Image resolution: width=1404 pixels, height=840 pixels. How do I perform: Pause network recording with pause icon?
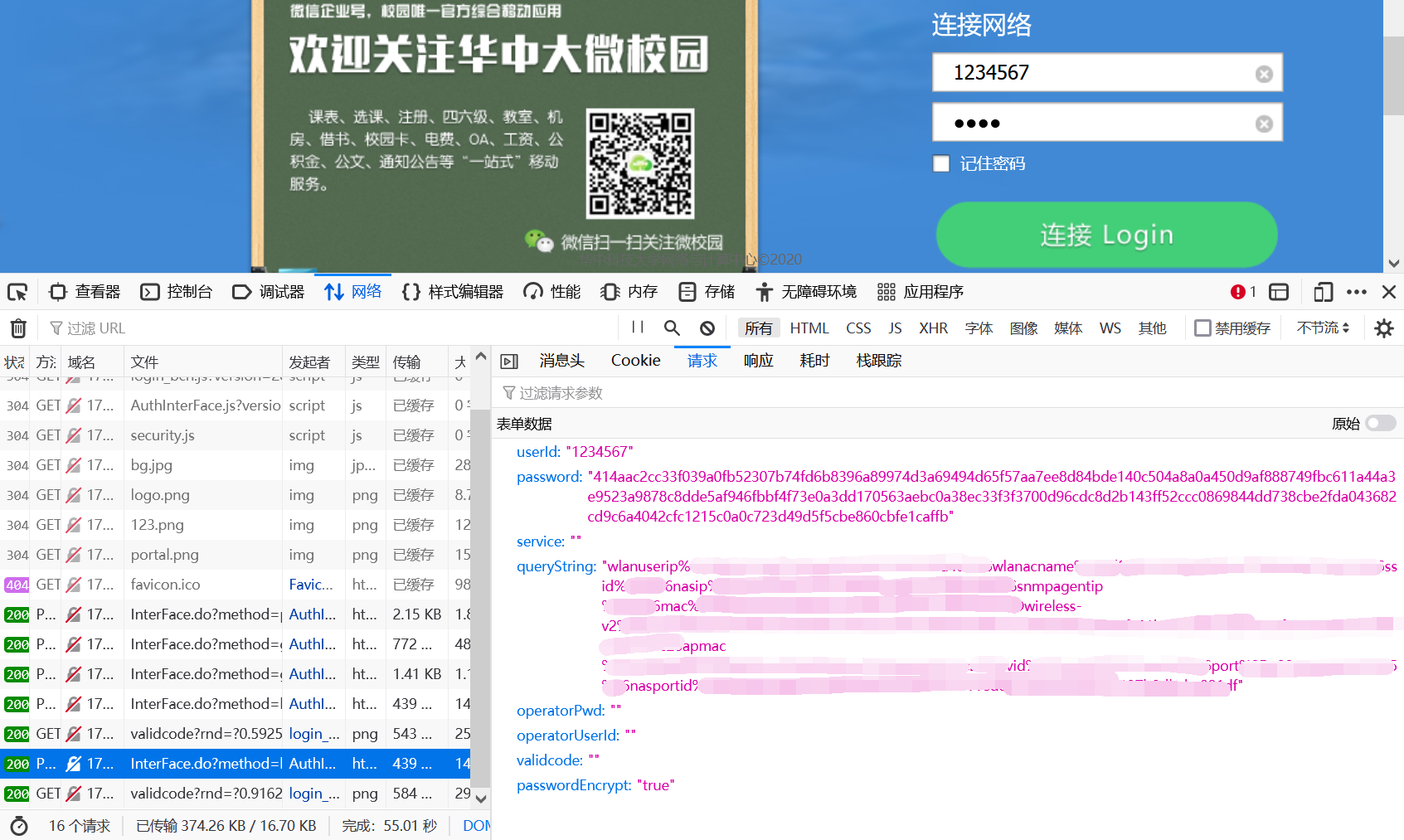(x=638, y=328)
